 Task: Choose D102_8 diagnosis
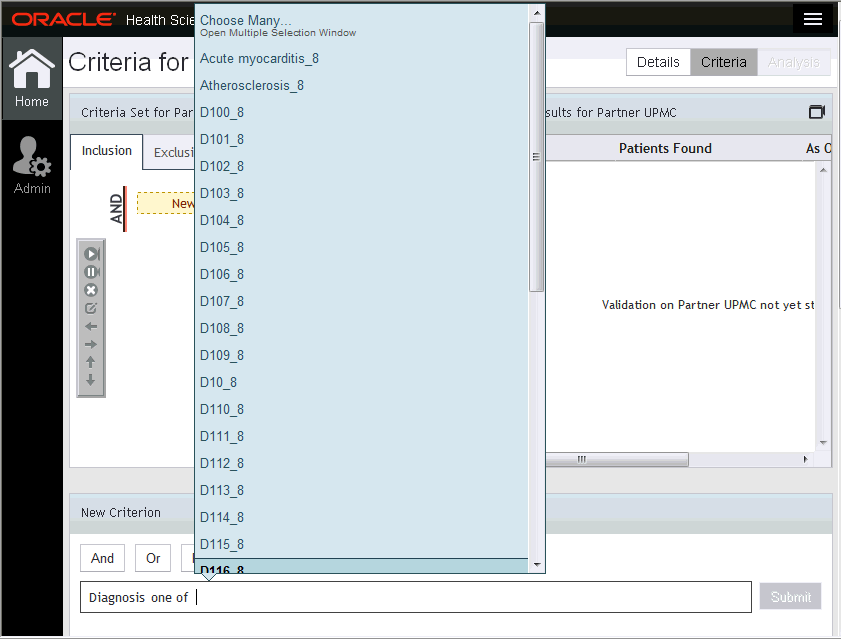[x=362, y=166]
